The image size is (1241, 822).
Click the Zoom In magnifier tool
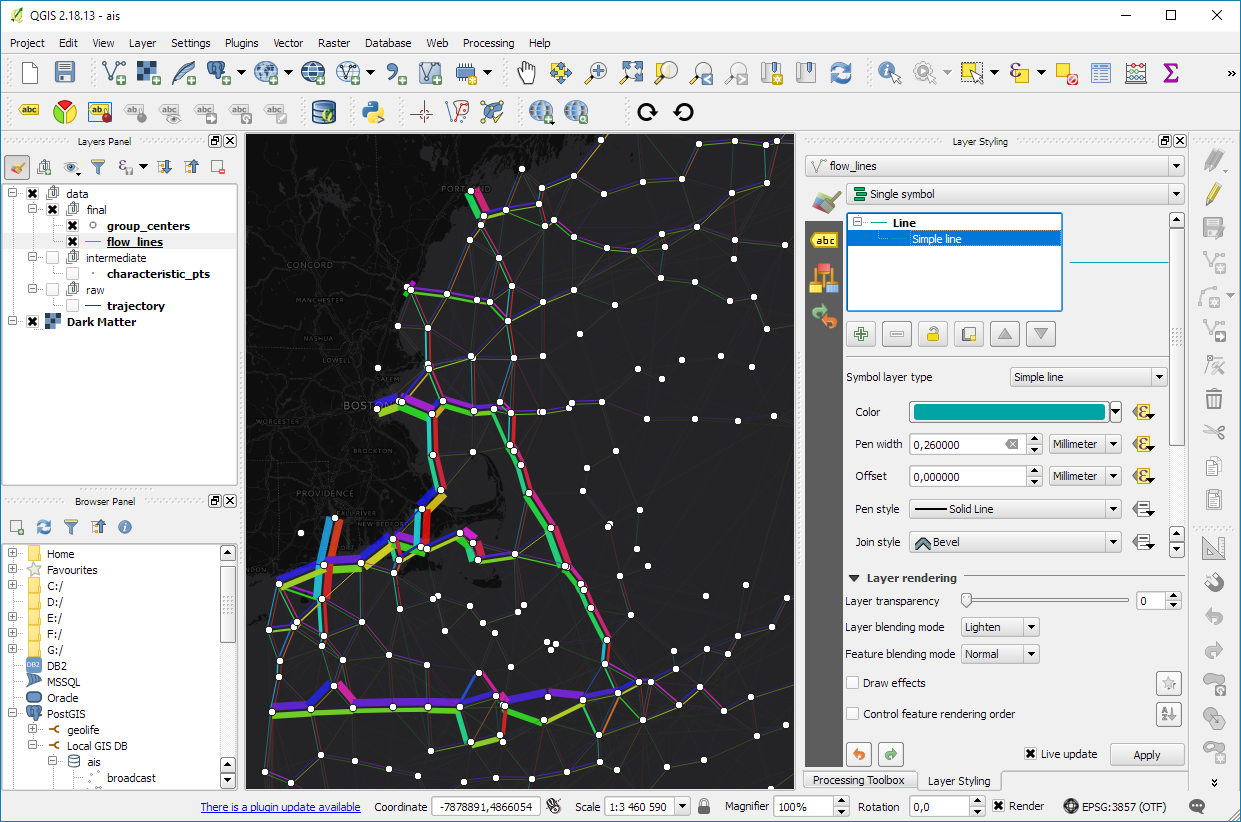[x=596, y=72]
